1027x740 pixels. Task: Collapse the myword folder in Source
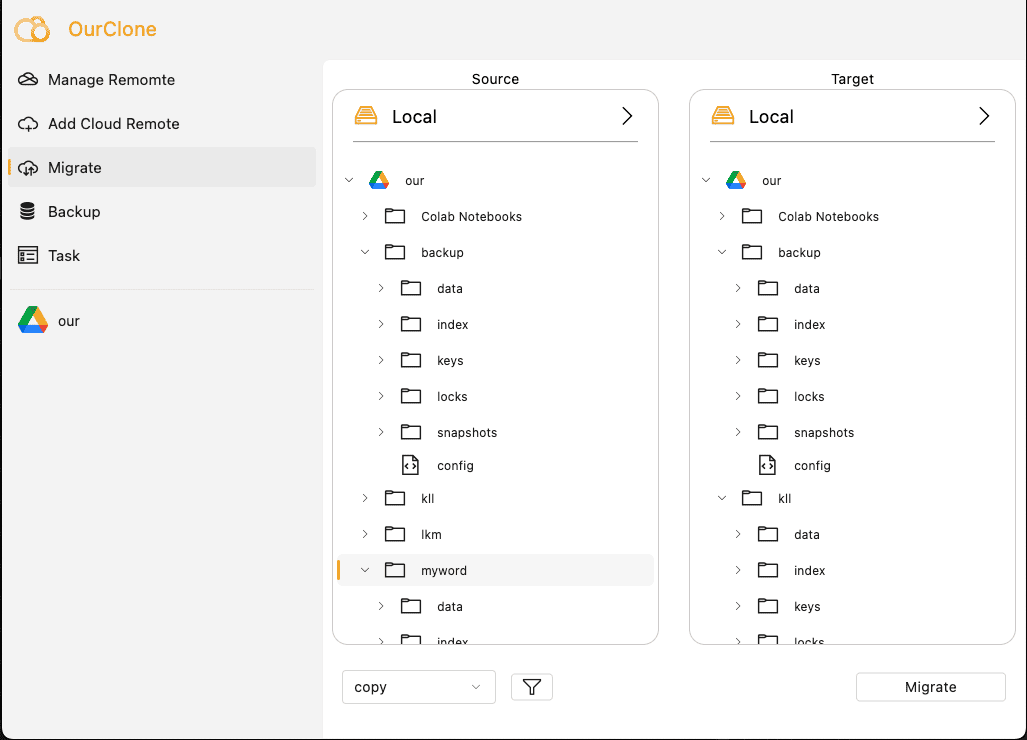pyautogui.click(x=365, y=570)
